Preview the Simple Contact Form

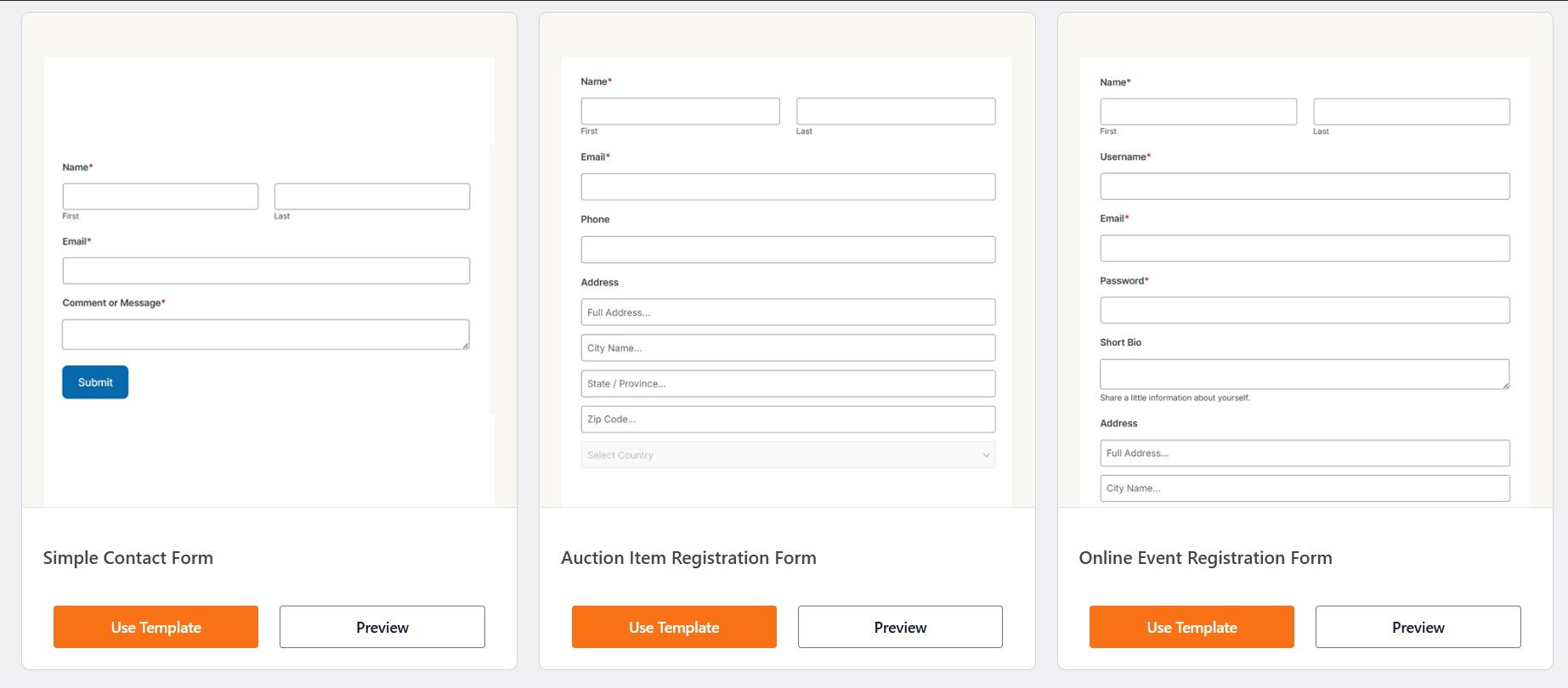382,627
